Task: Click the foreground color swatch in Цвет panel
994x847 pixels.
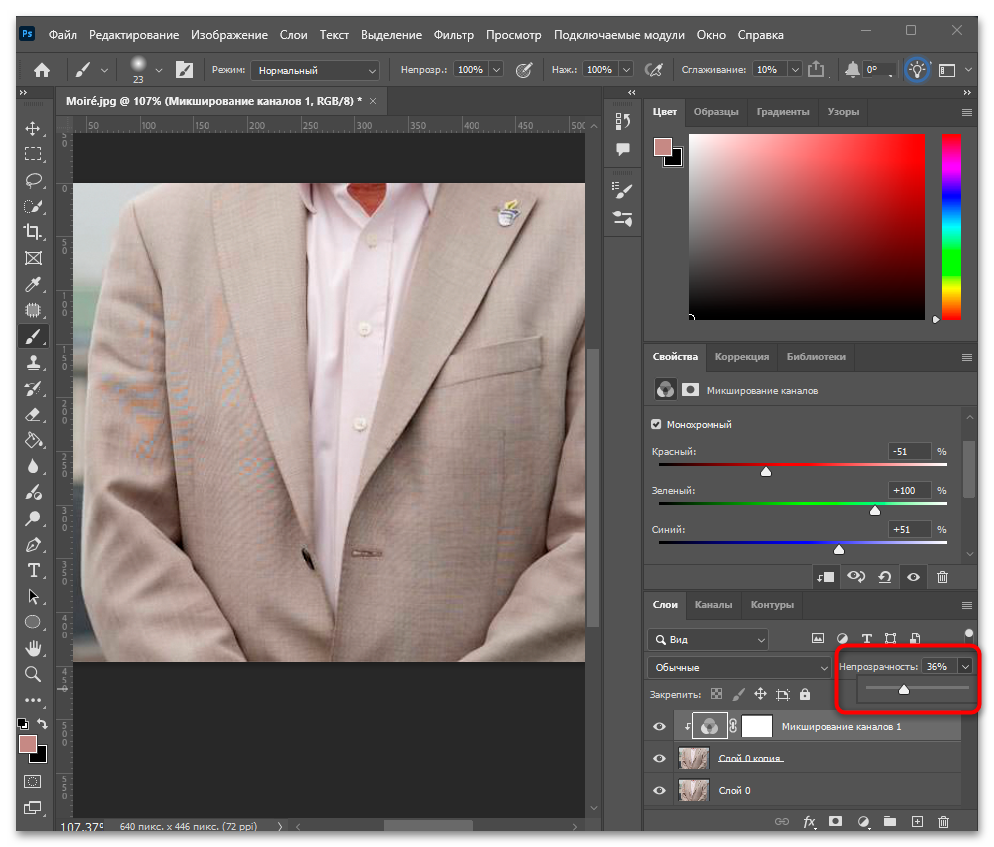Action: [662, 147]
